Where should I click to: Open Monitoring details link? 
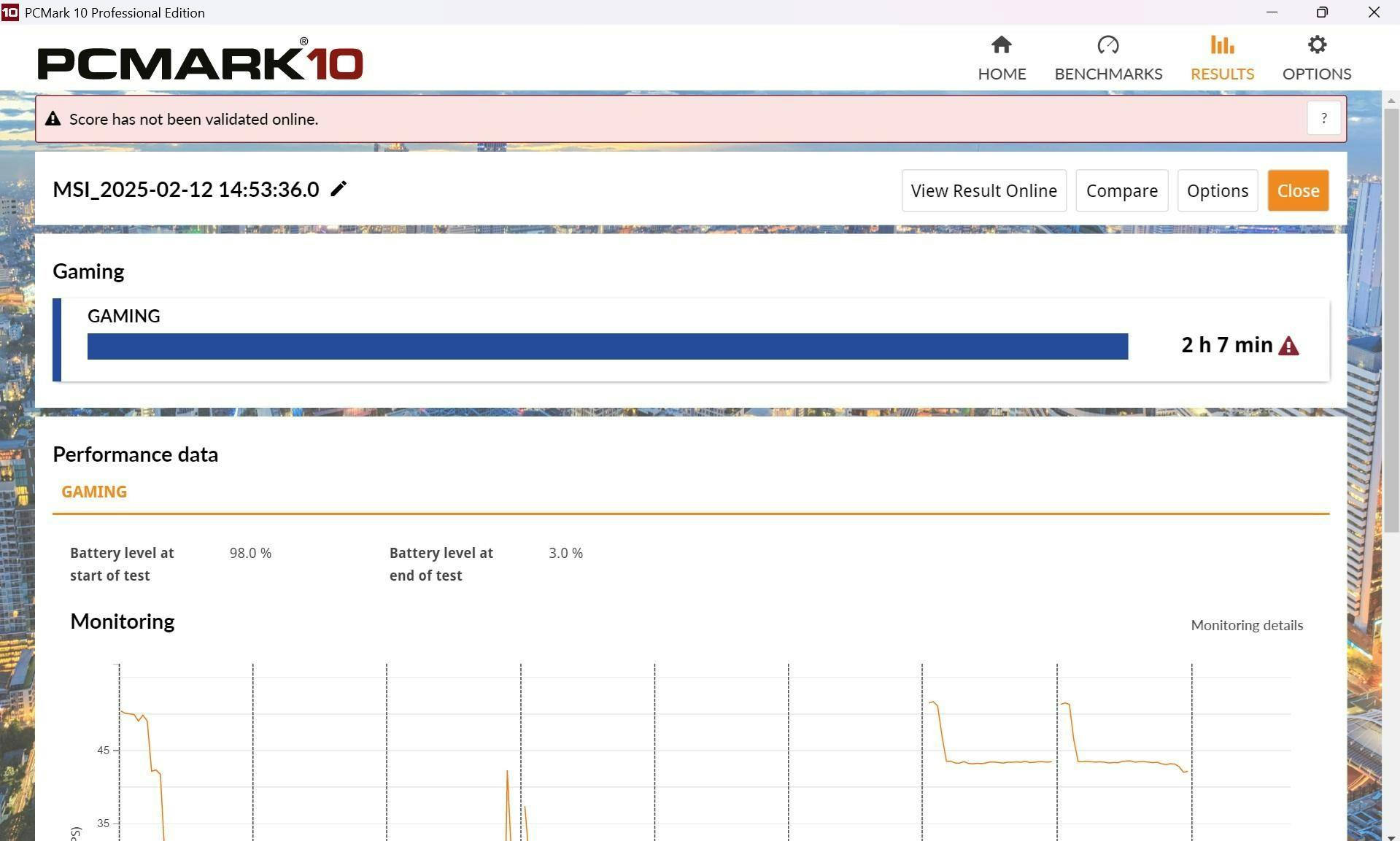coord(1247,625)
